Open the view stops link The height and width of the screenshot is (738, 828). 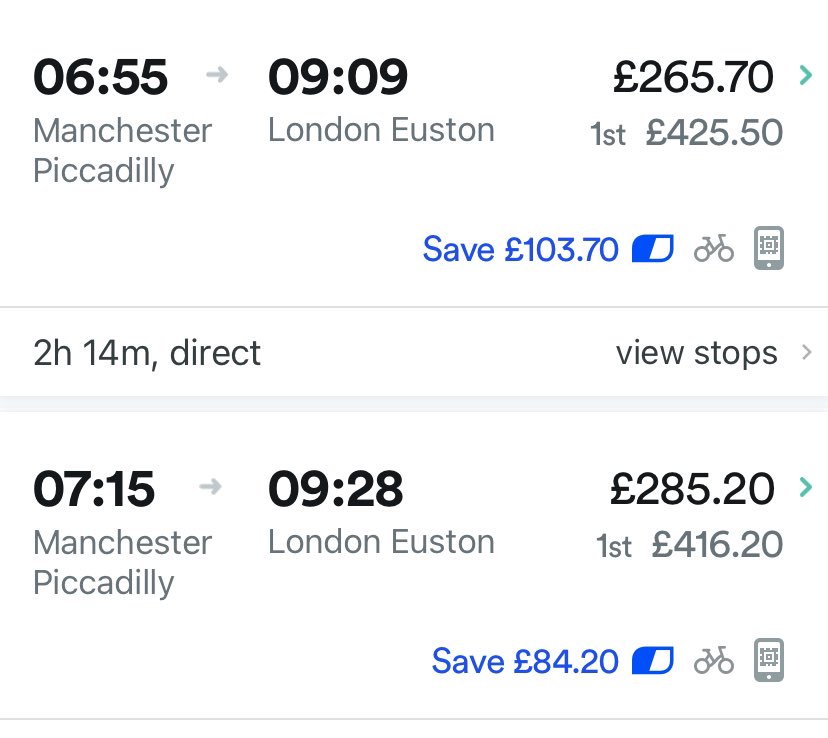[x=696, y=352]
